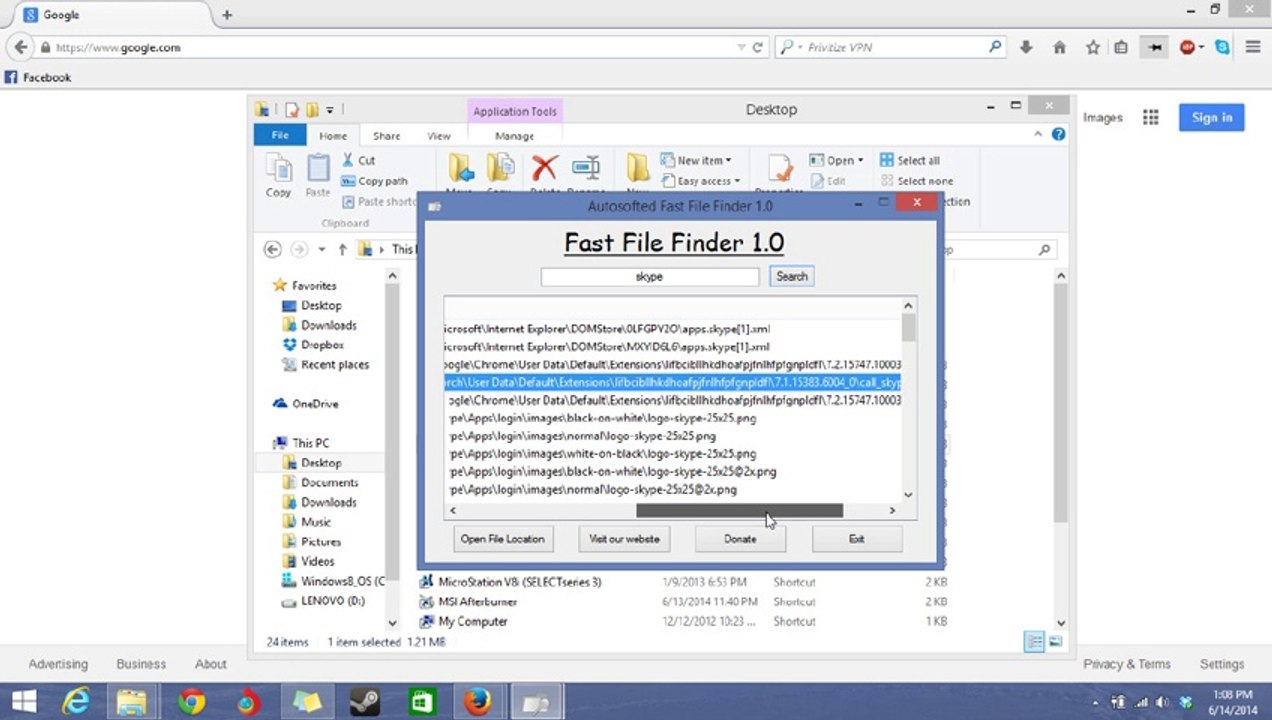Select result black-on-white\logo-skype-25x25@2x.png

point(612,472)
